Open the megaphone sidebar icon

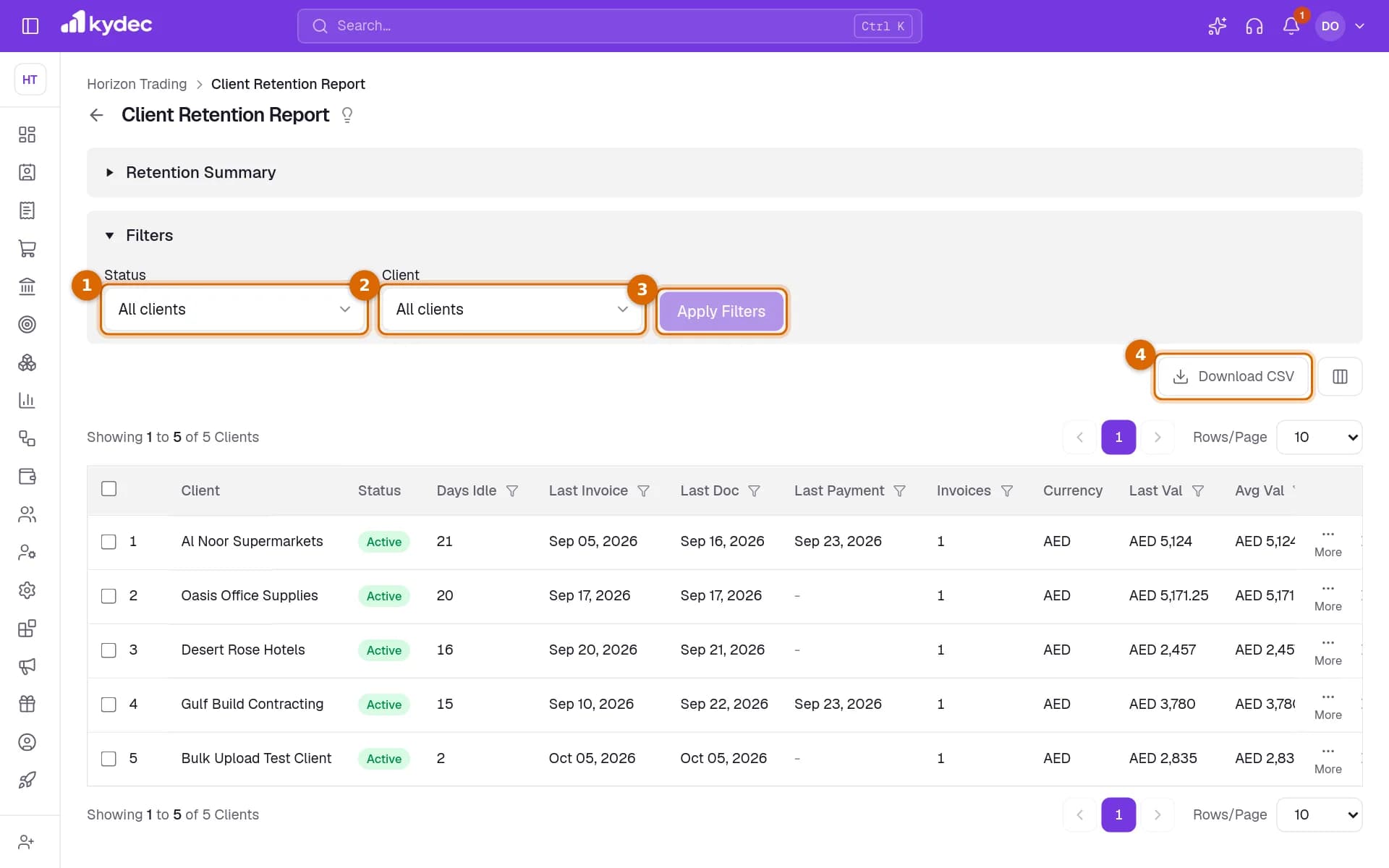click(27, 666)
